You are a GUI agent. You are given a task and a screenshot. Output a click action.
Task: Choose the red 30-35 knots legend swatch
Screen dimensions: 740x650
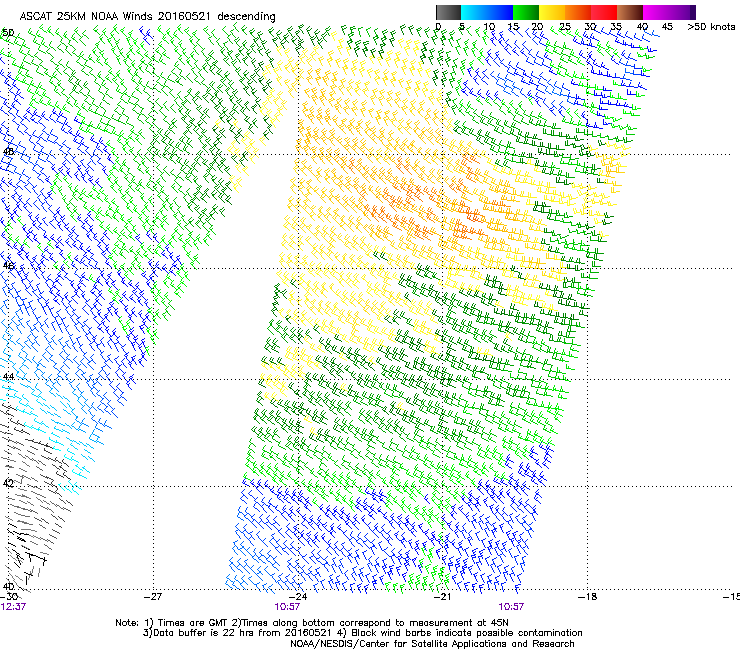[604, 12]
